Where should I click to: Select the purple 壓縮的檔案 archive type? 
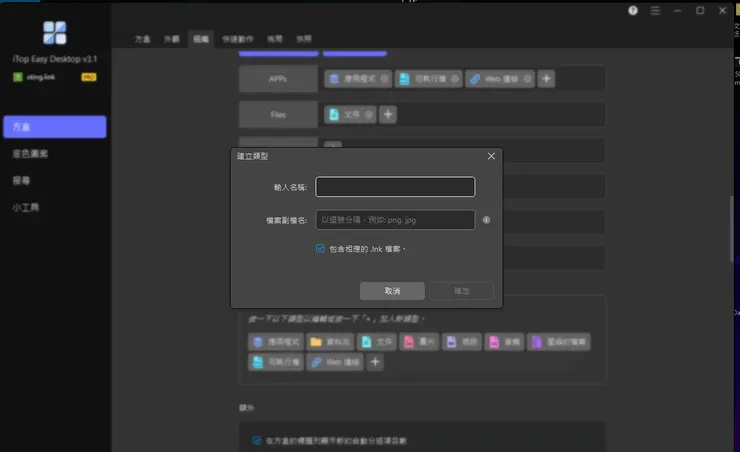(x=558, y=342)
